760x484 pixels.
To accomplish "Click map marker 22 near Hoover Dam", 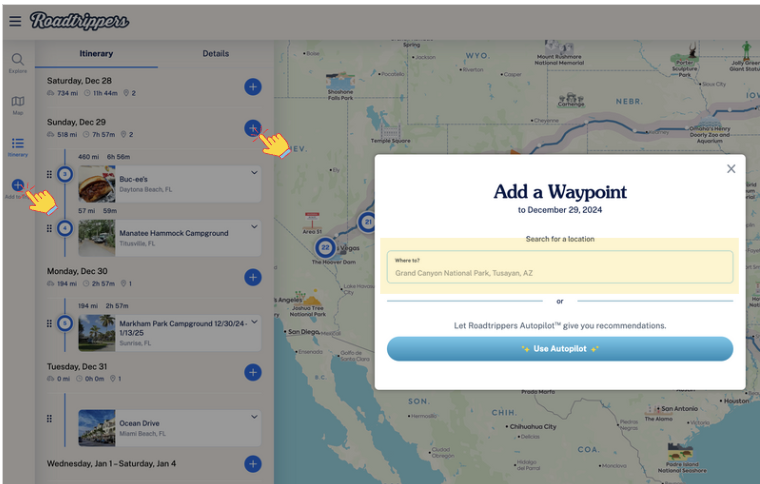I will coord(325,248).
